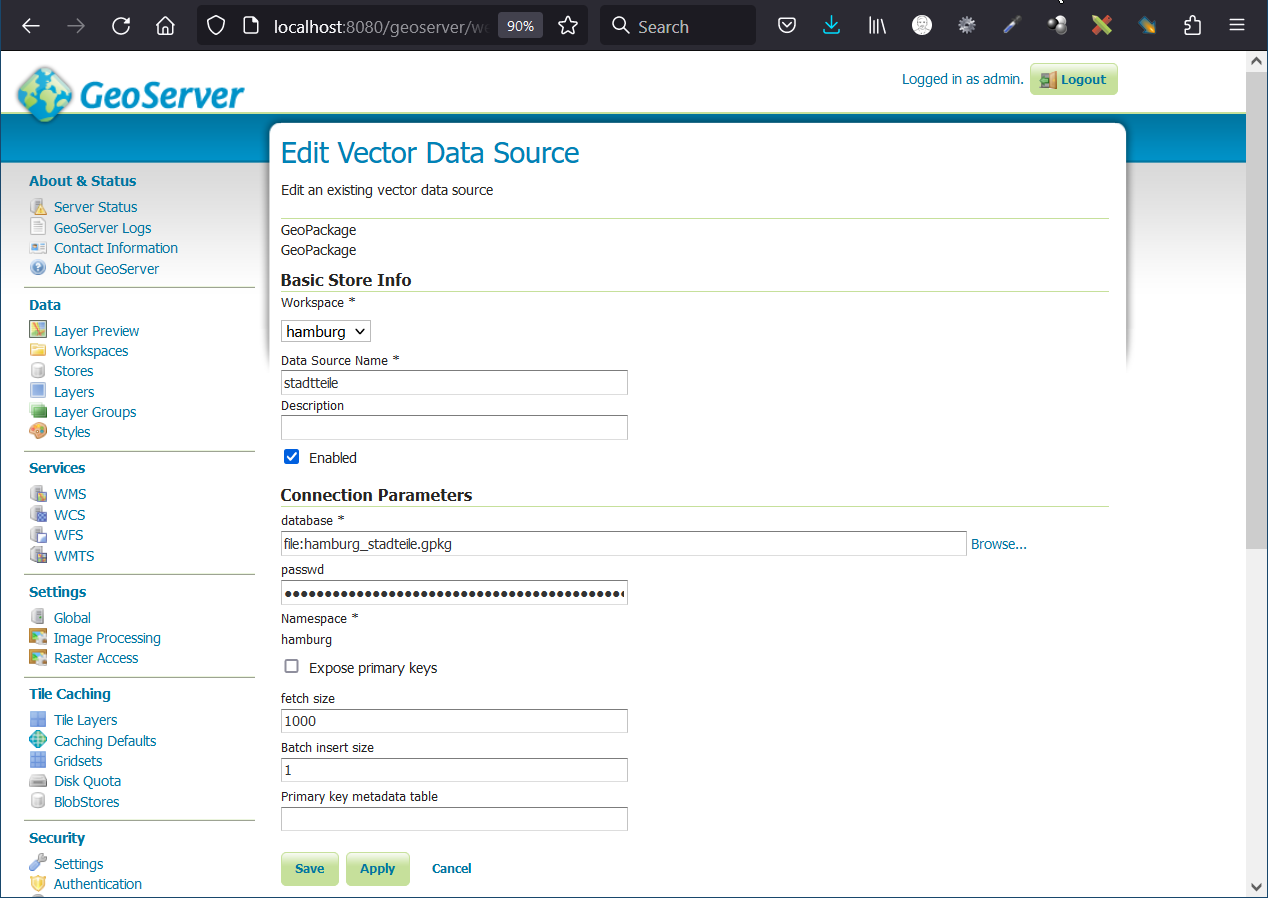This screenshot has width=1268, height=898.
Task: Click the Save button
Action: (x=310, y=869)
